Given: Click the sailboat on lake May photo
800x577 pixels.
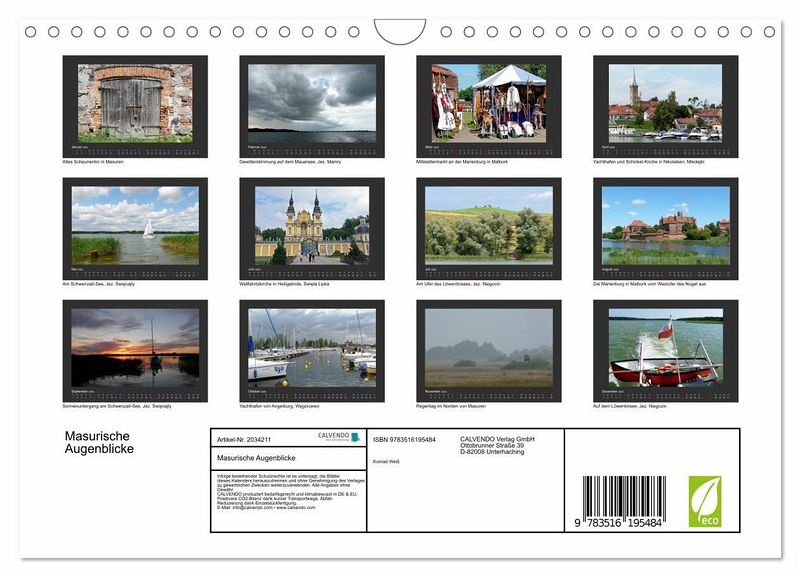Looking at the screenshot, I should [135, 229].
